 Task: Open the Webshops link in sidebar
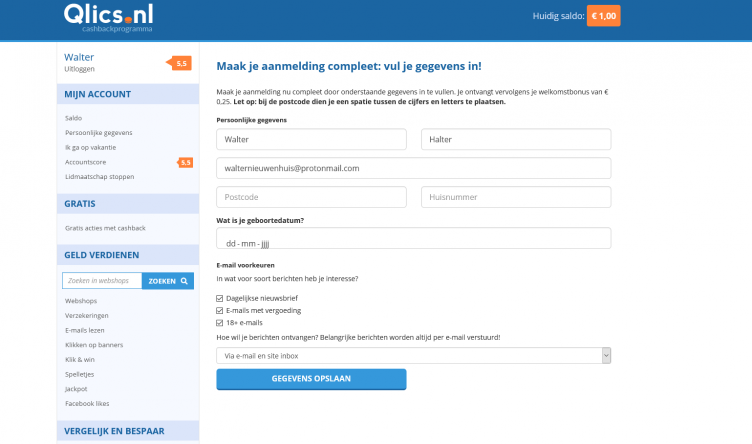point(81,300)
